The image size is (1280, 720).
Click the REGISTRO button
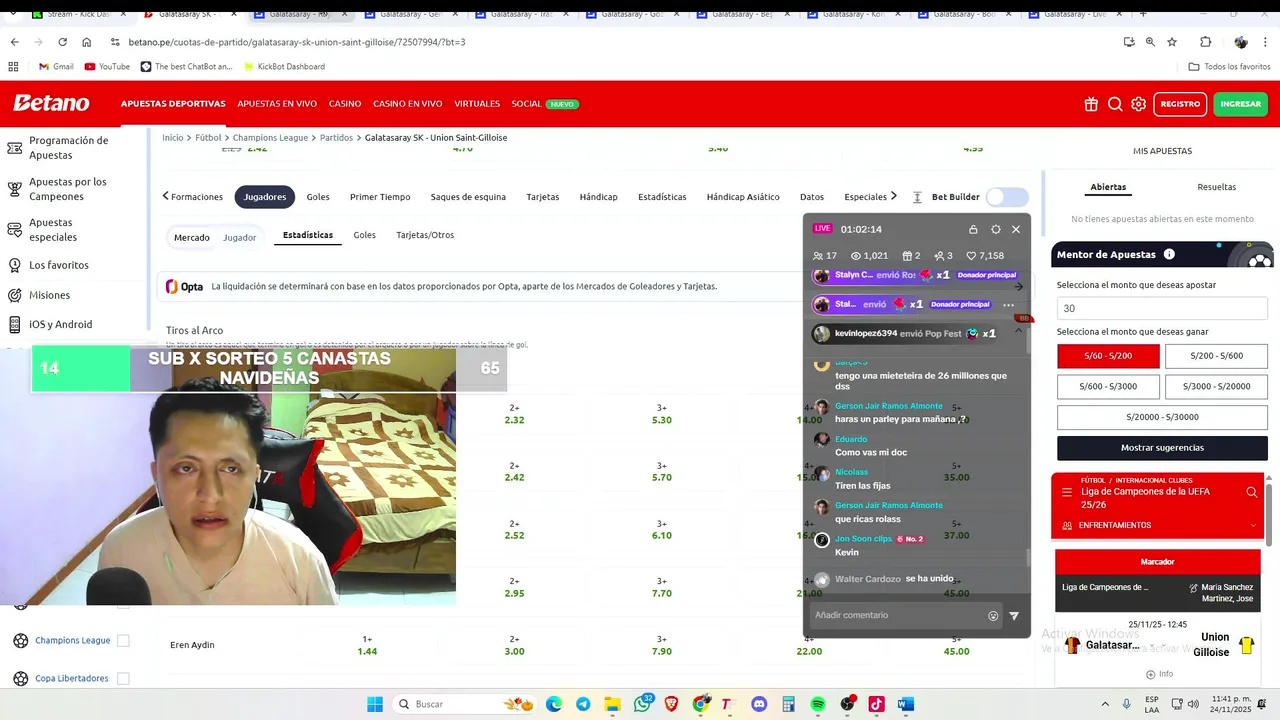tap(1180, 104)
